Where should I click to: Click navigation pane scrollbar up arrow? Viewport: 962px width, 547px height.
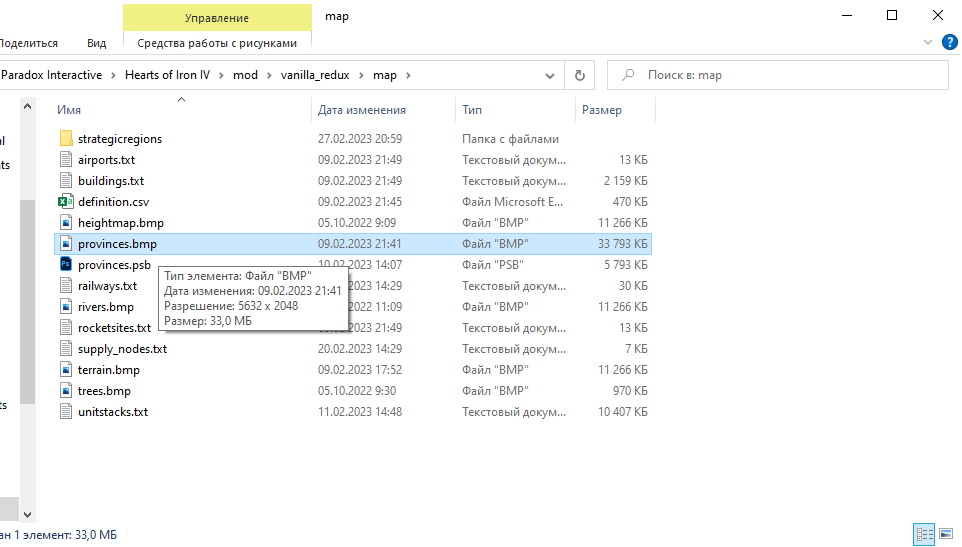[x=27, y=106]
